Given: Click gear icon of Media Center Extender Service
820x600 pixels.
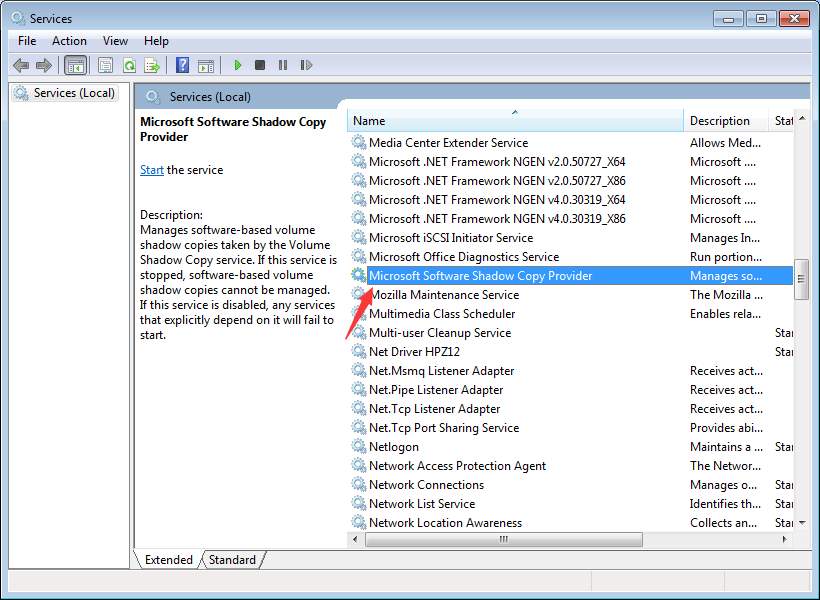Looking at the screenshot, I should [358, 142].
